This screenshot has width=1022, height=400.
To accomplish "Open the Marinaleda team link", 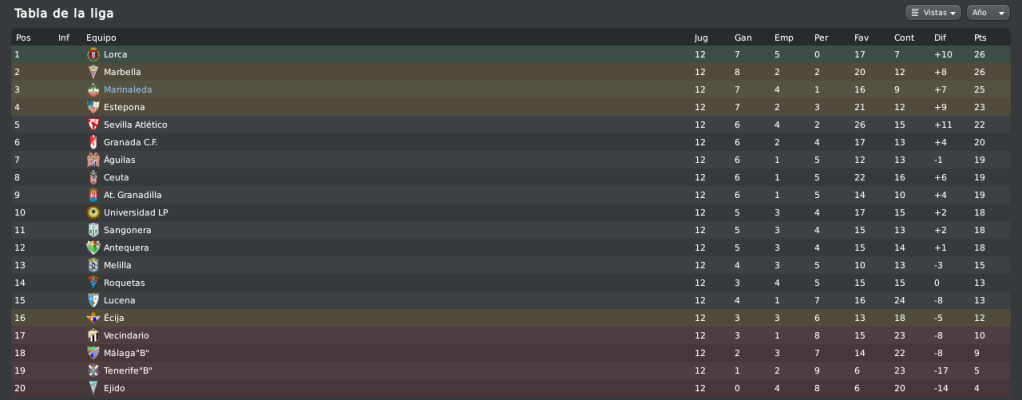I will tap(127, 90).
